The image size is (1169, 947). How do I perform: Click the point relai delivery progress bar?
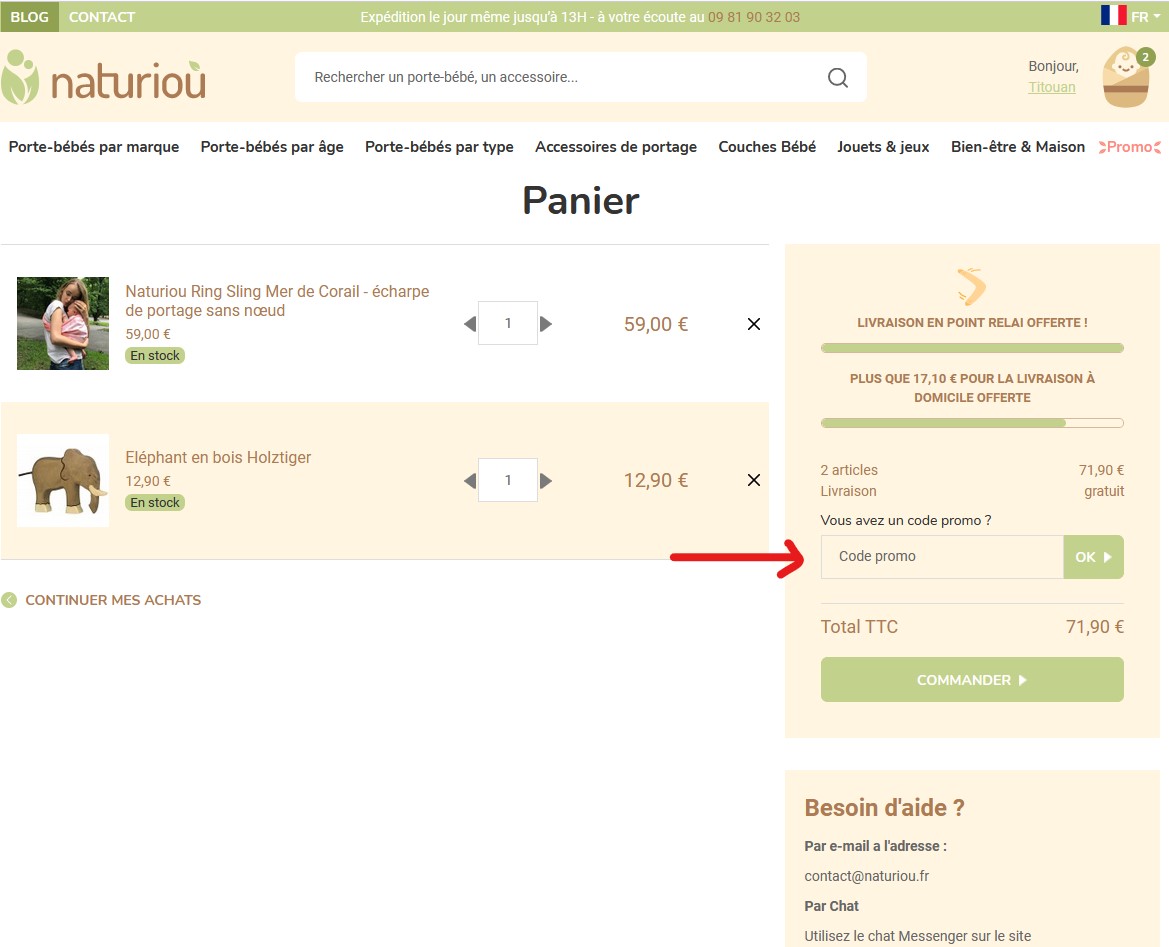(x=972, y=348)
